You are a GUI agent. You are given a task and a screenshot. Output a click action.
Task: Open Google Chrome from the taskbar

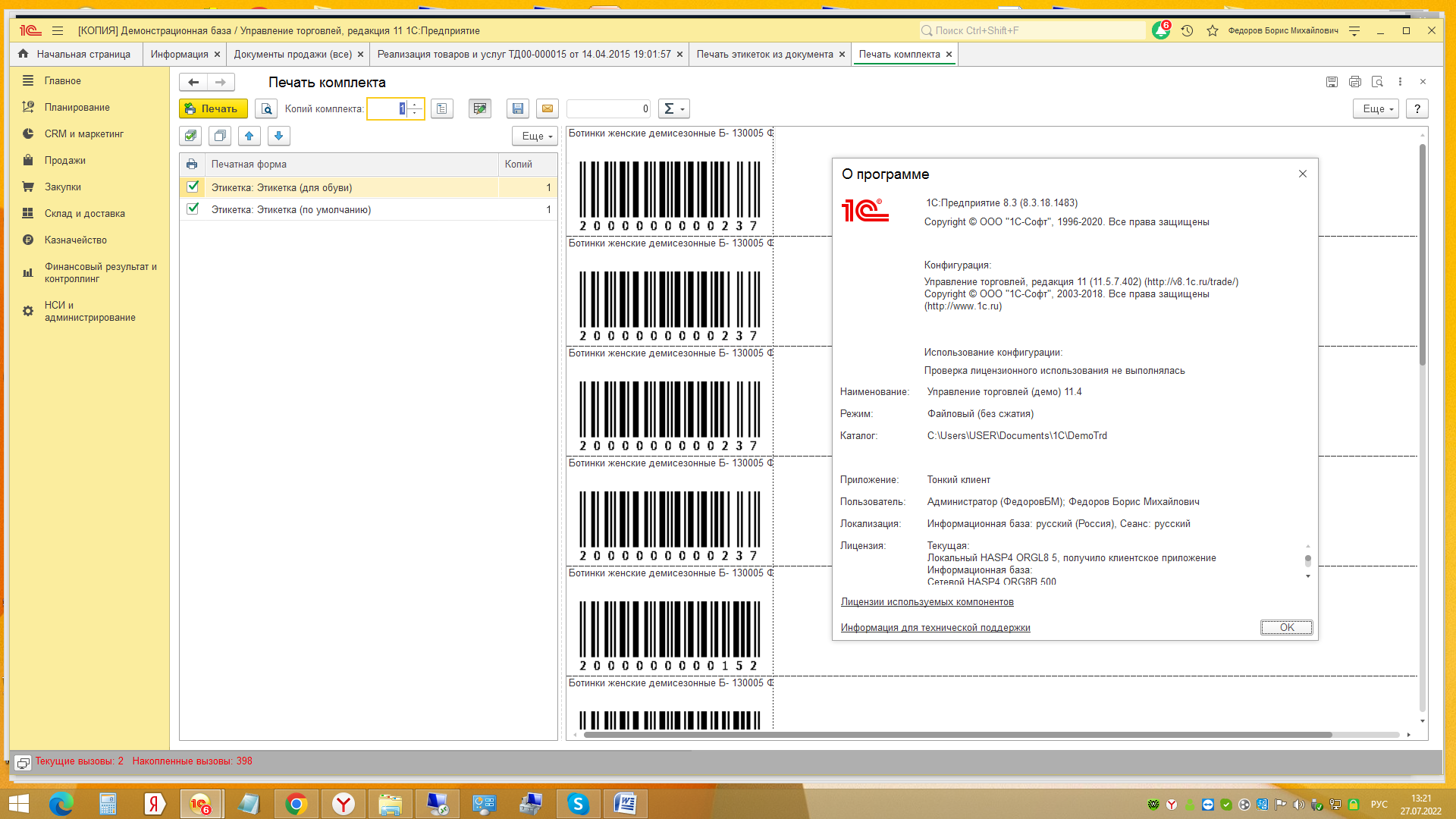pyautogui.click(x=296, y=804)
